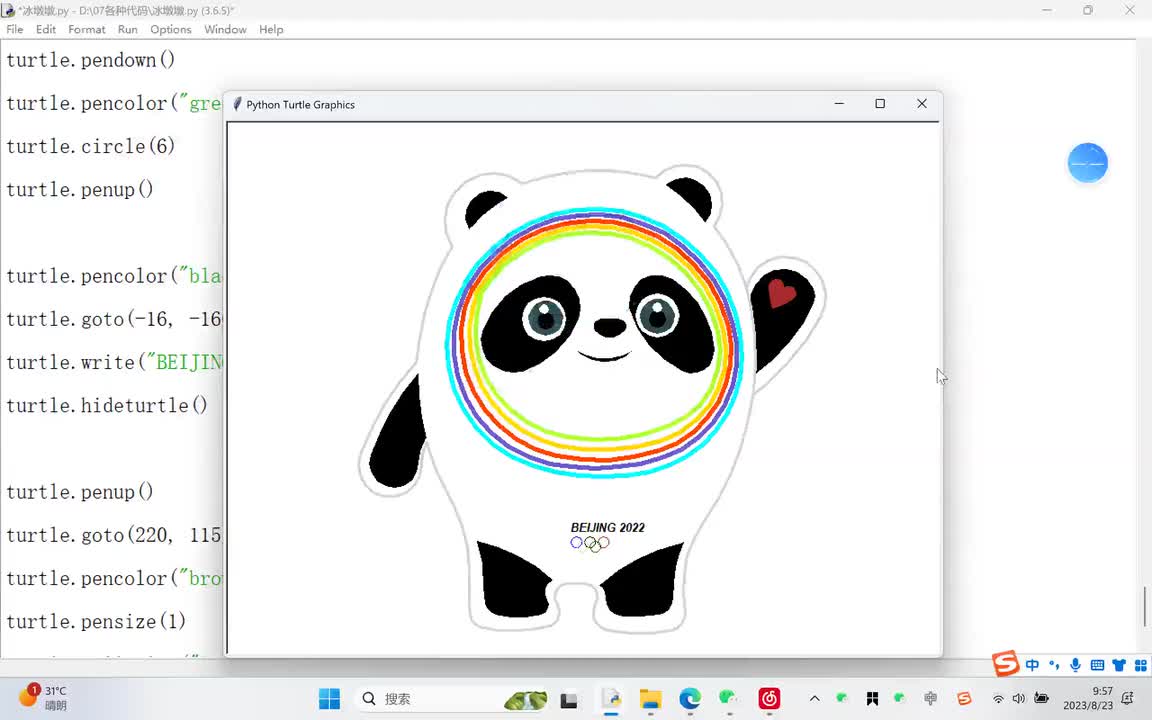Open Task View from the taskbar

569,699
